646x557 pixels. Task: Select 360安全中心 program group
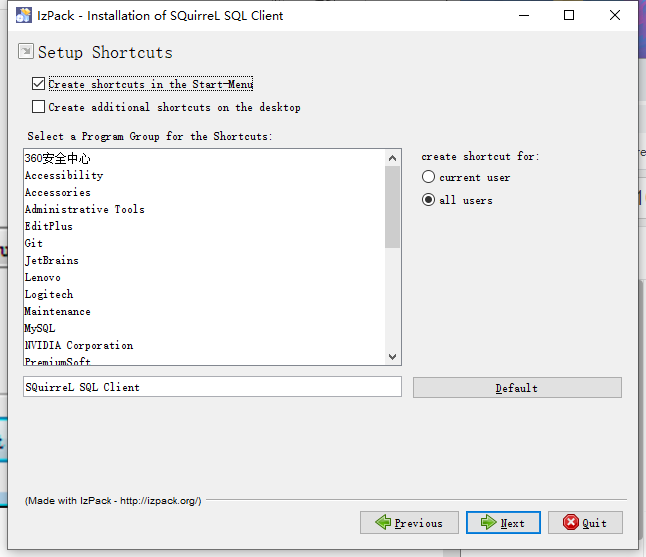[204, 158]
